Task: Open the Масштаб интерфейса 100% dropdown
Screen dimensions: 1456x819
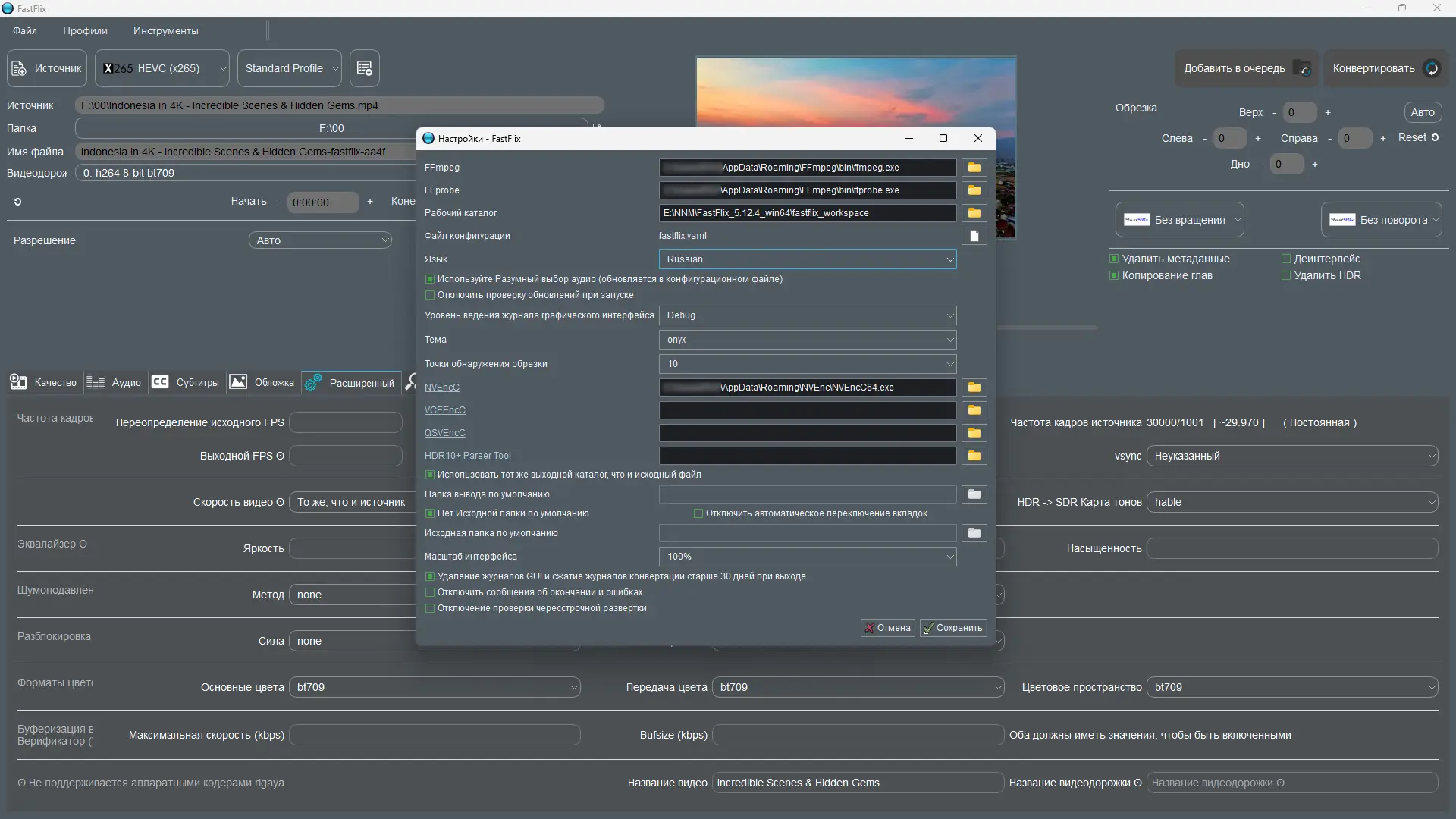Action: pos(807,557)
